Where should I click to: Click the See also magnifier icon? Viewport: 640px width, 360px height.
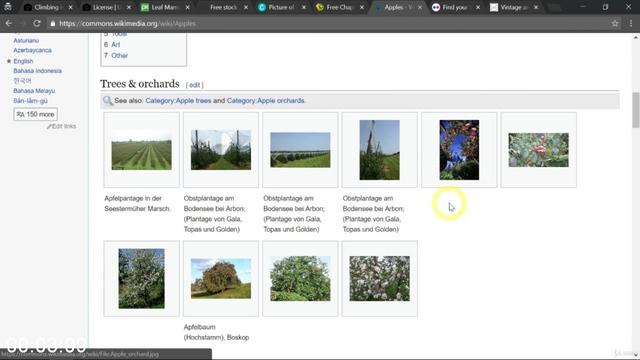click(x=108, y=100)
